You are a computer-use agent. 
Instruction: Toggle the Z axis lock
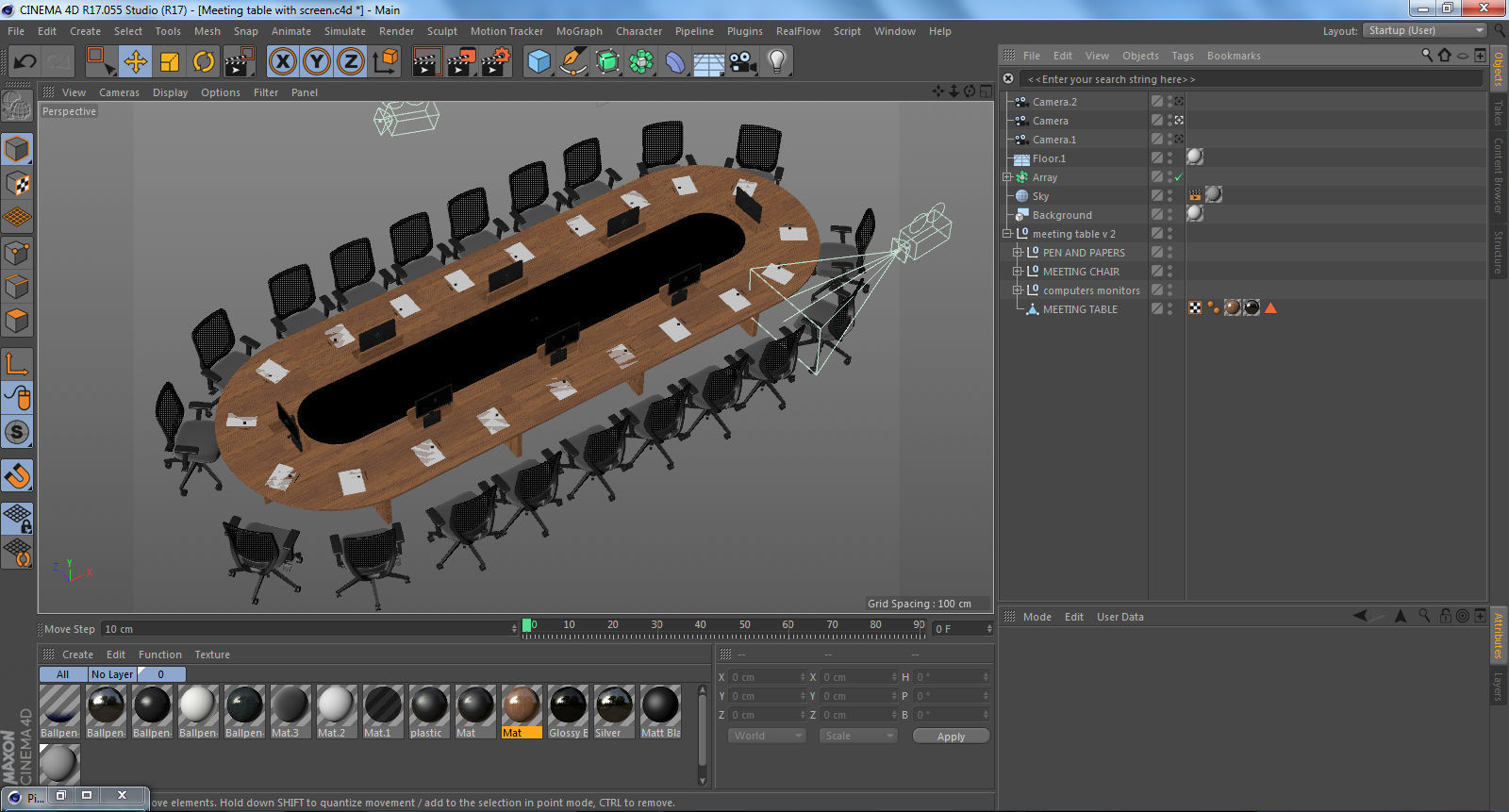coord(351,62)
